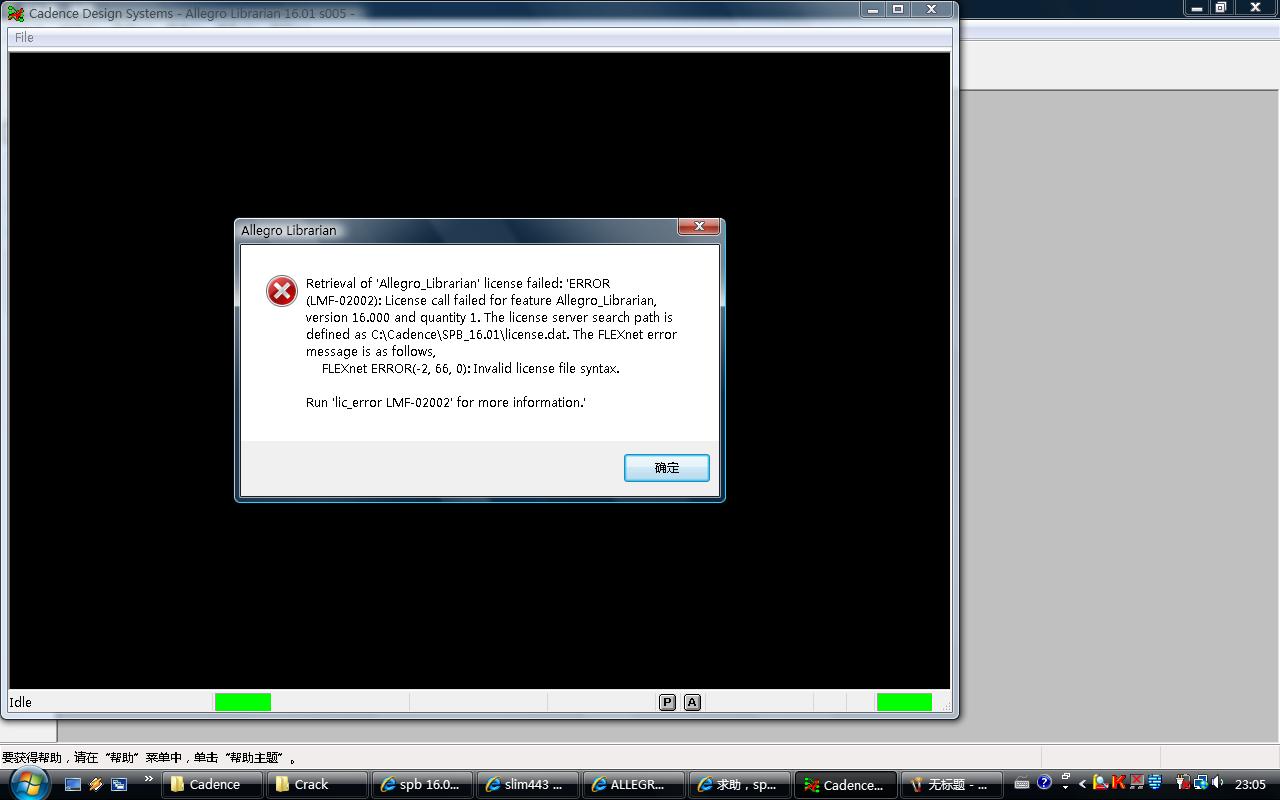Viewport: 1280px width, 800px height.
Task: Click the 'FLEXnet ERROR(-2, 66, 0)' error line
Action: click(x=471, y=368)
